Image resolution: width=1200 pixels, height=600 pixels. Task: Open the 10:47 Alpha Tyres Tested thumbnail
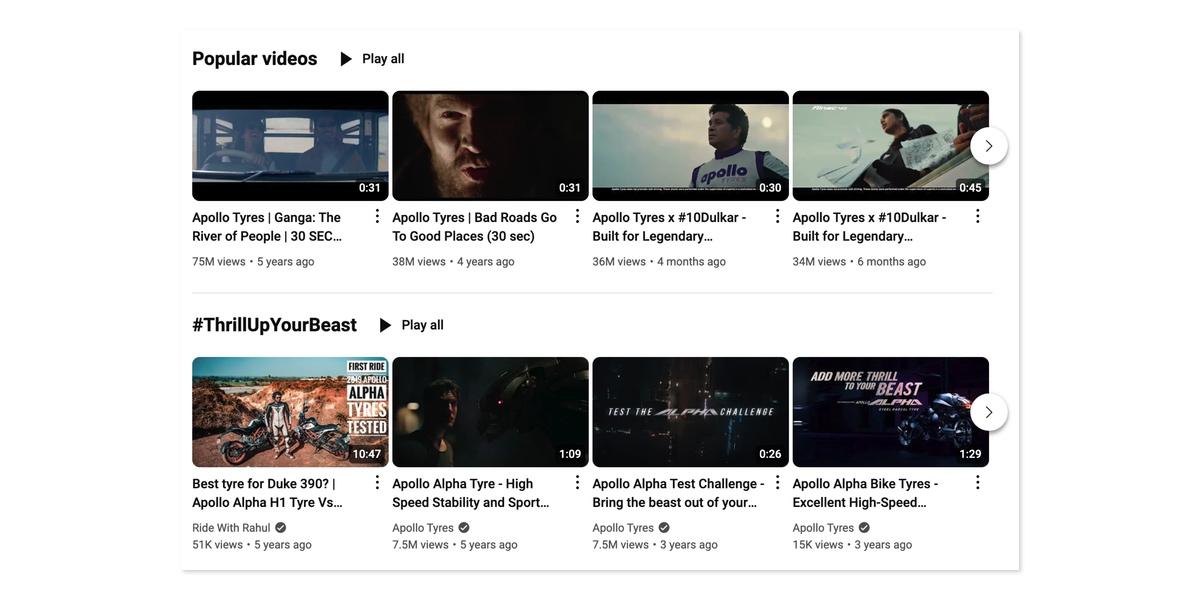[290, 412]
